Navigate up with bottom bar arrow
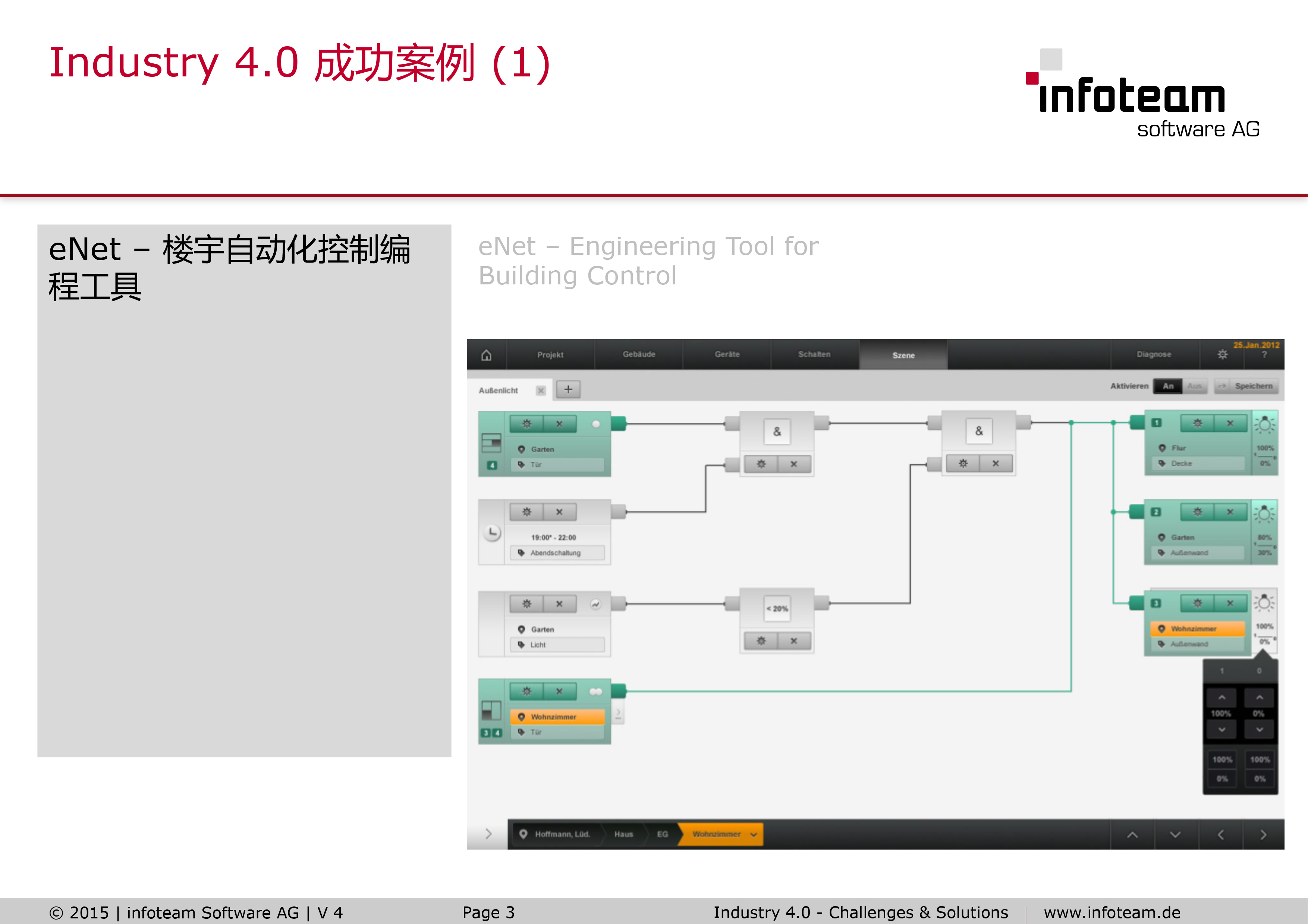1308x924 pixels. [x=1132, y=835]
